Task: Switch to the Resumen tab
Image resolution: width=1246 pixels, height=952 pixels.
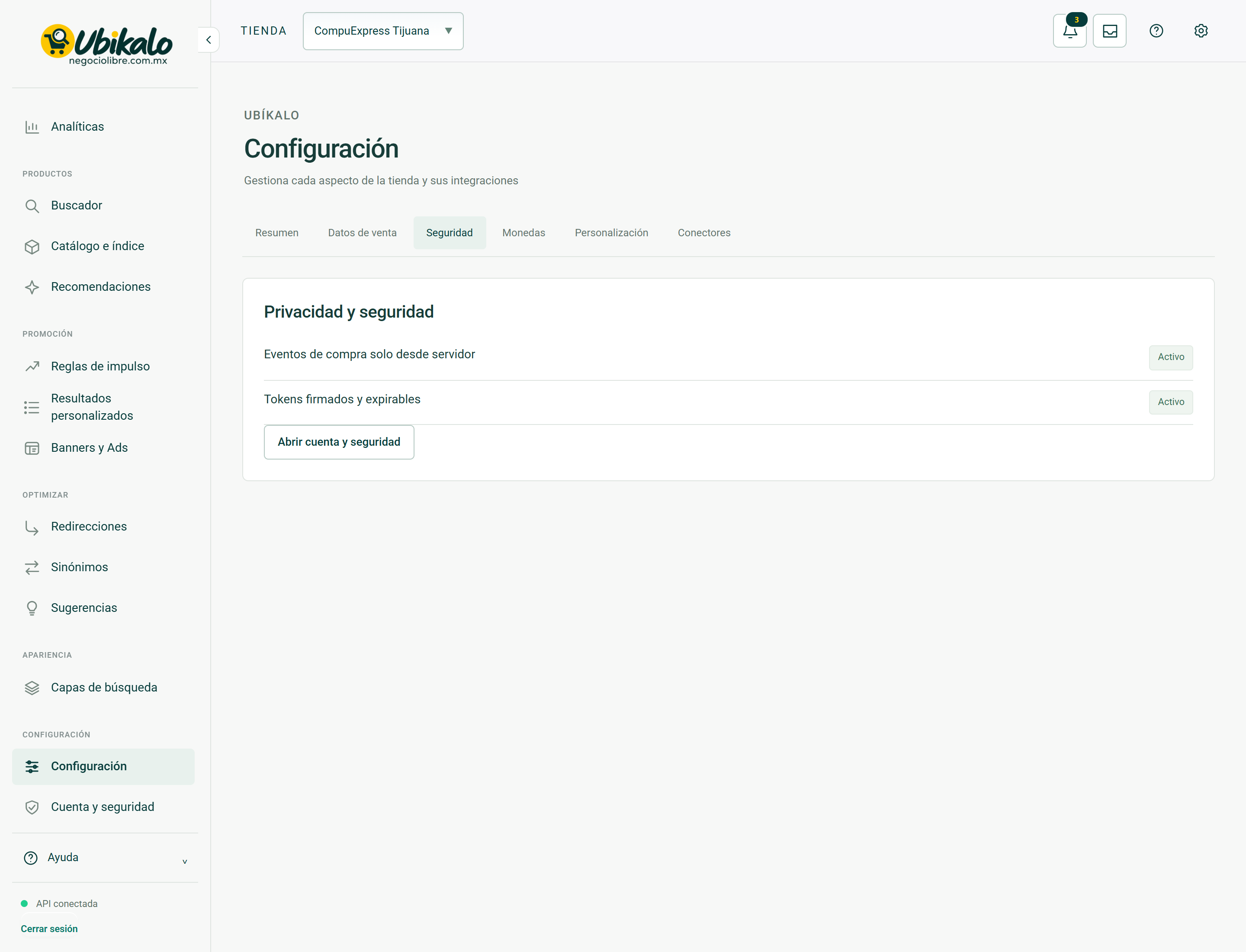Action: (x=276, y=233)
